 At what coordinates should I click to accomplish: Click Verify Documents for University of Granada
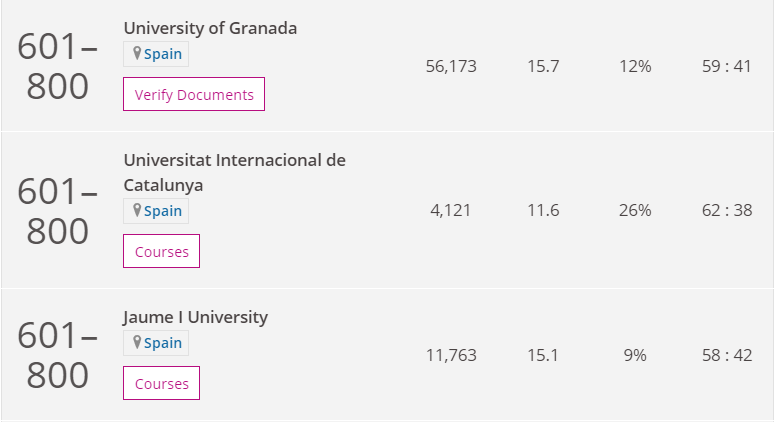point(194,94)
